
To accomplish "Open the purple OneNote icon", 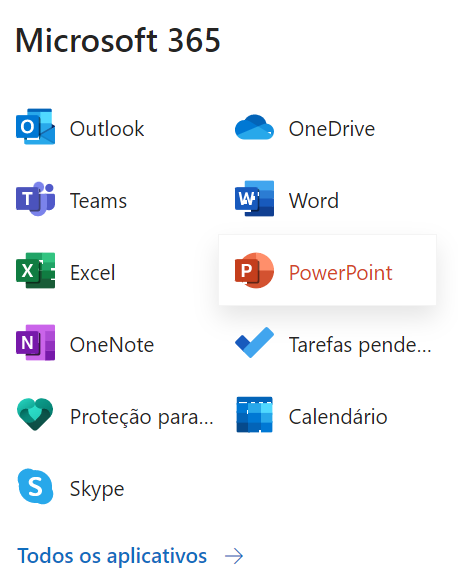I will [x=36, y=342].
